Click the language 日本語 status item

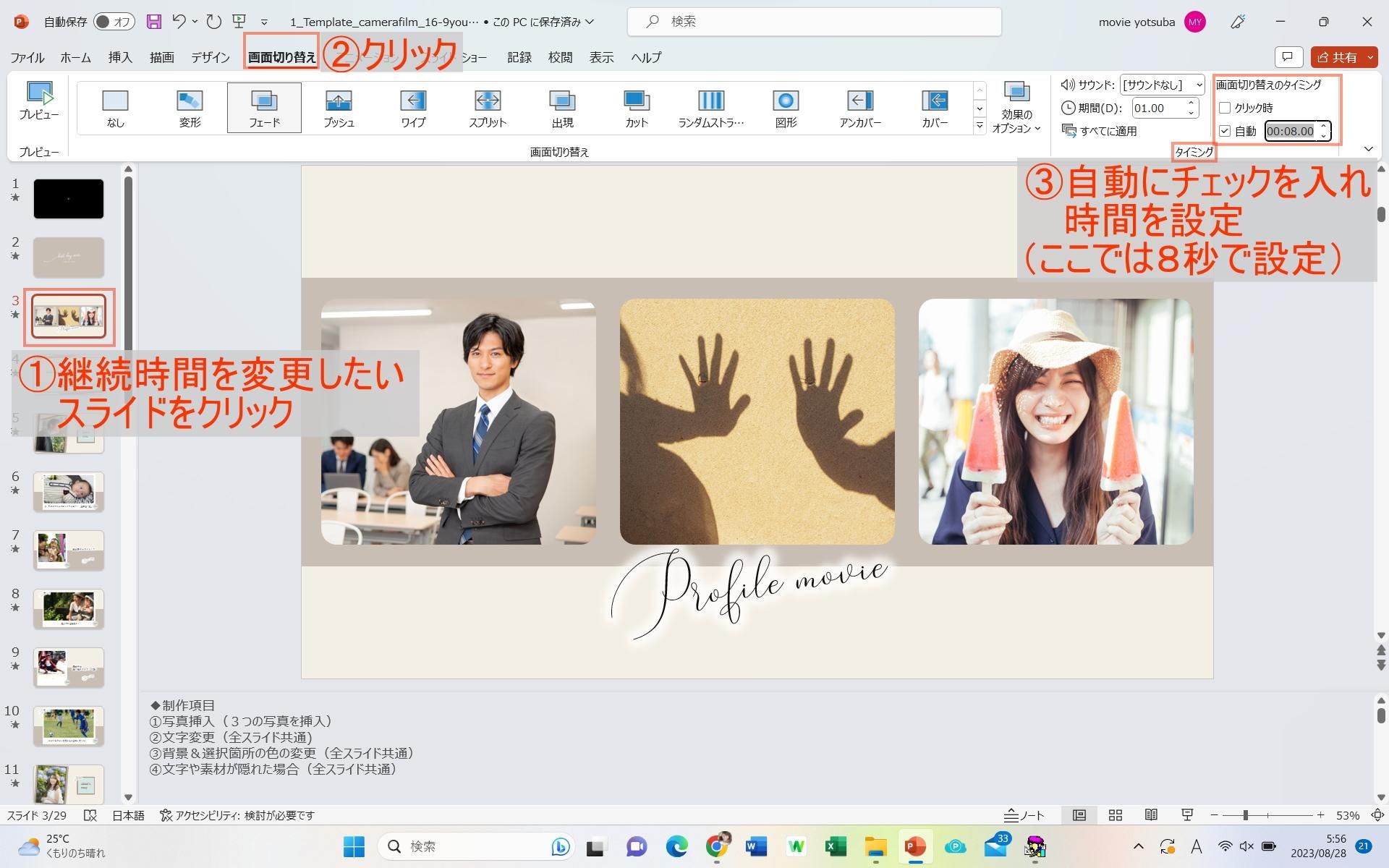(x=128, y=815)
